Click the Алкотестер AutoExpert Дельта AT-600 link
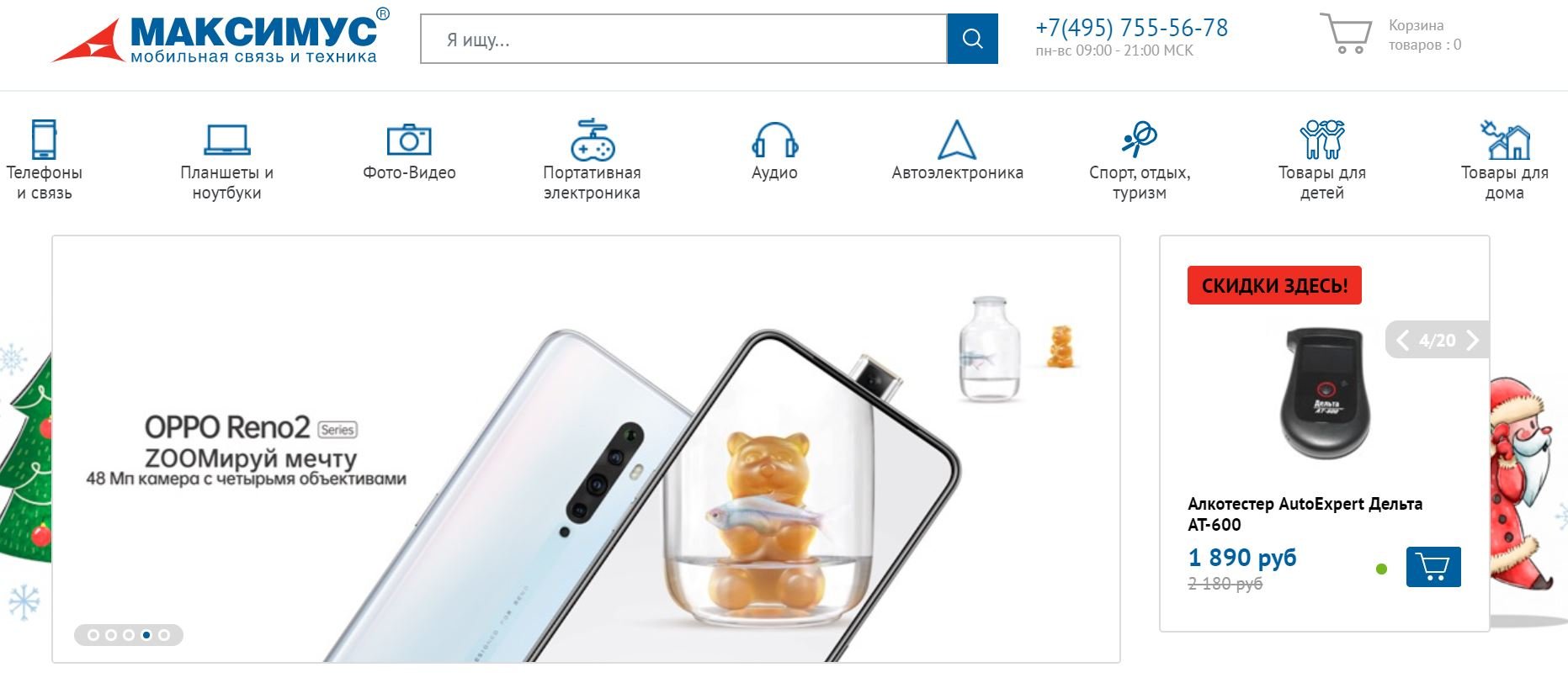Screen dimensions: 1568x683 pyautogui.click(x=1305, y=514)
